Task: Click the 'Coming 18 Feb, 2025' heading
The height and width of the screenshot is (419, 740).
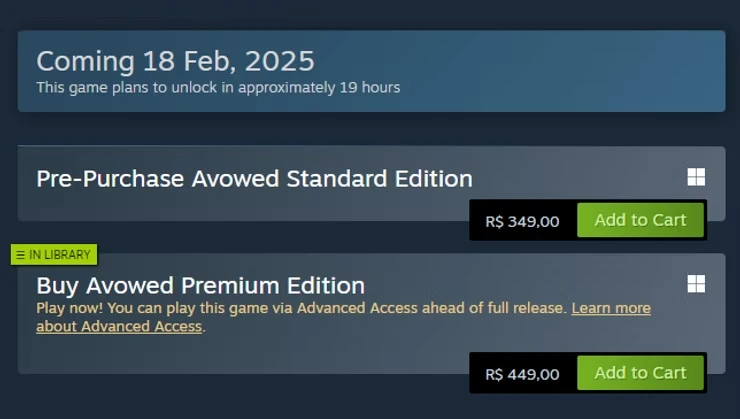Action: point(176,61)
